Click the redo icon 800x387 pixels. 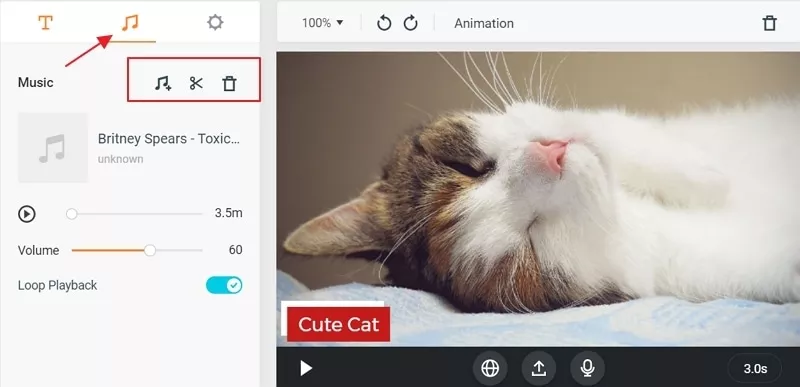(411, 23)
